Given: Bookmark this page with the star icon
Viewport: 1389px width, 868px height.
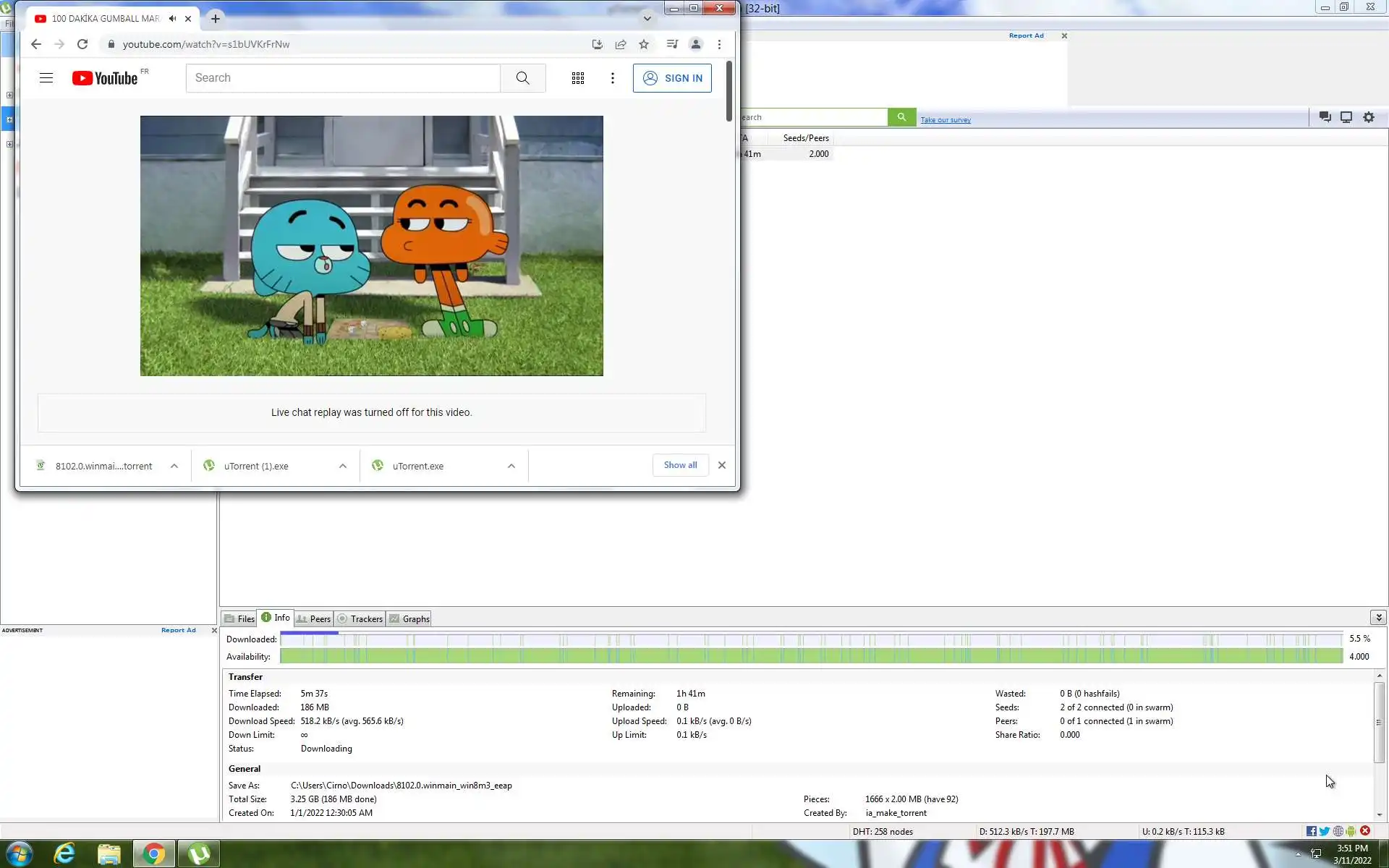Looking at the screenshot, I should click(643, 44).
